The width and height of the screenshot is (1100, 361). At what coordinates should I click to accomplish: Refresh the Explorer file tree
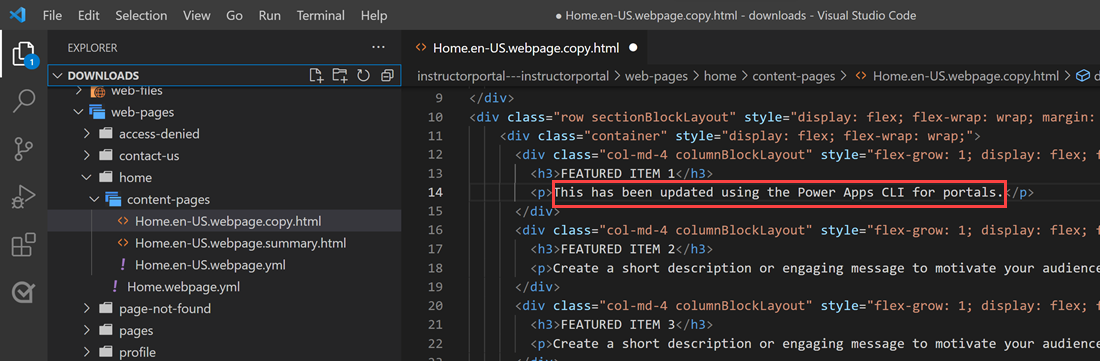(363, 76)
